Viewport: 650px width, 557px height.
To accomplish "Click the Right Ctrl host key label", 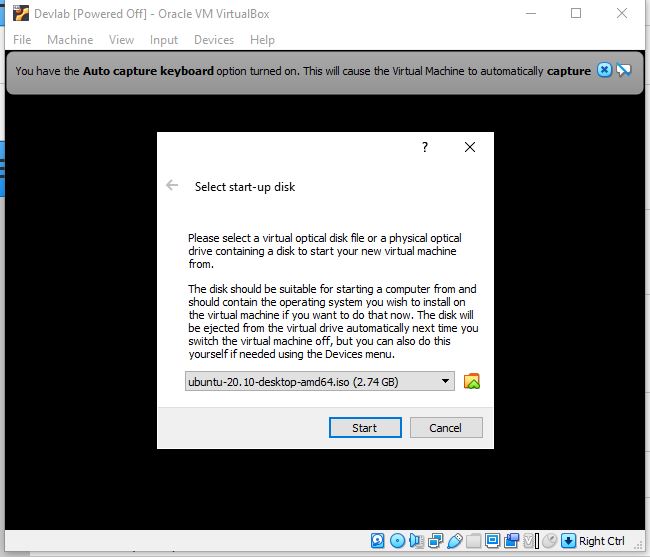I will click(x=601, y=541).
